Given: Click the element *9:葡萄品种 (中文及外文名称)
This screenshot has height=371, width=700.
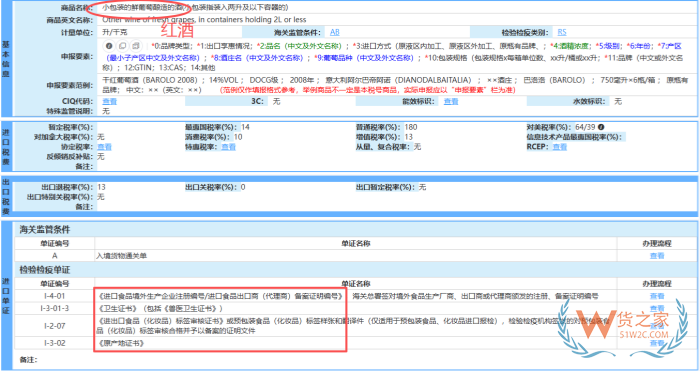Looking at the screenshot, I should pos(364,58).
